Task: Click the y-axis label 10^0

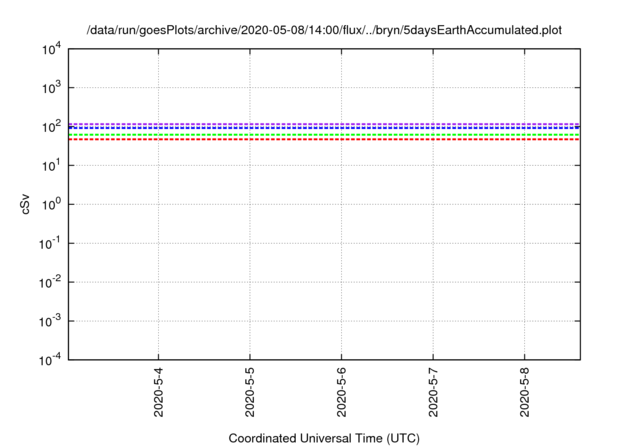Action: [x=51, y=204]
